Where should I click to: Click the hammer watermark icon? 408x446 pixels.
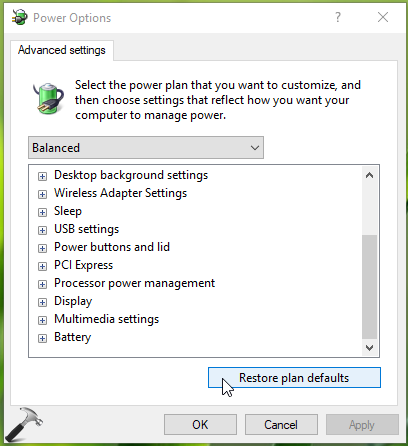click(24, 424)
